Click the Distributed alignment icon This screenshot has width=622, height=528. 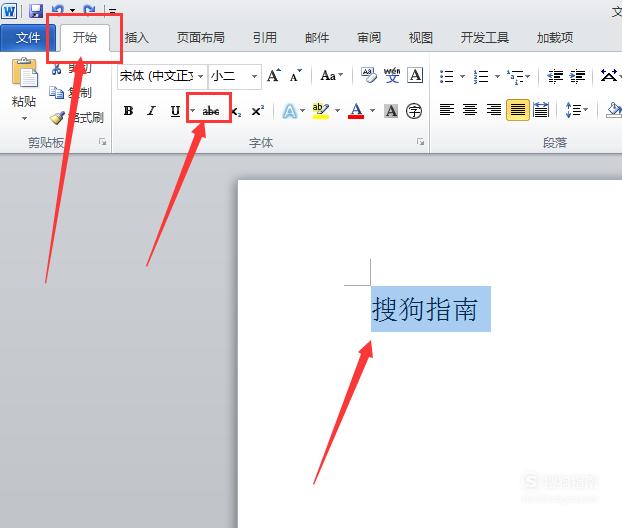tap(541, 109)
